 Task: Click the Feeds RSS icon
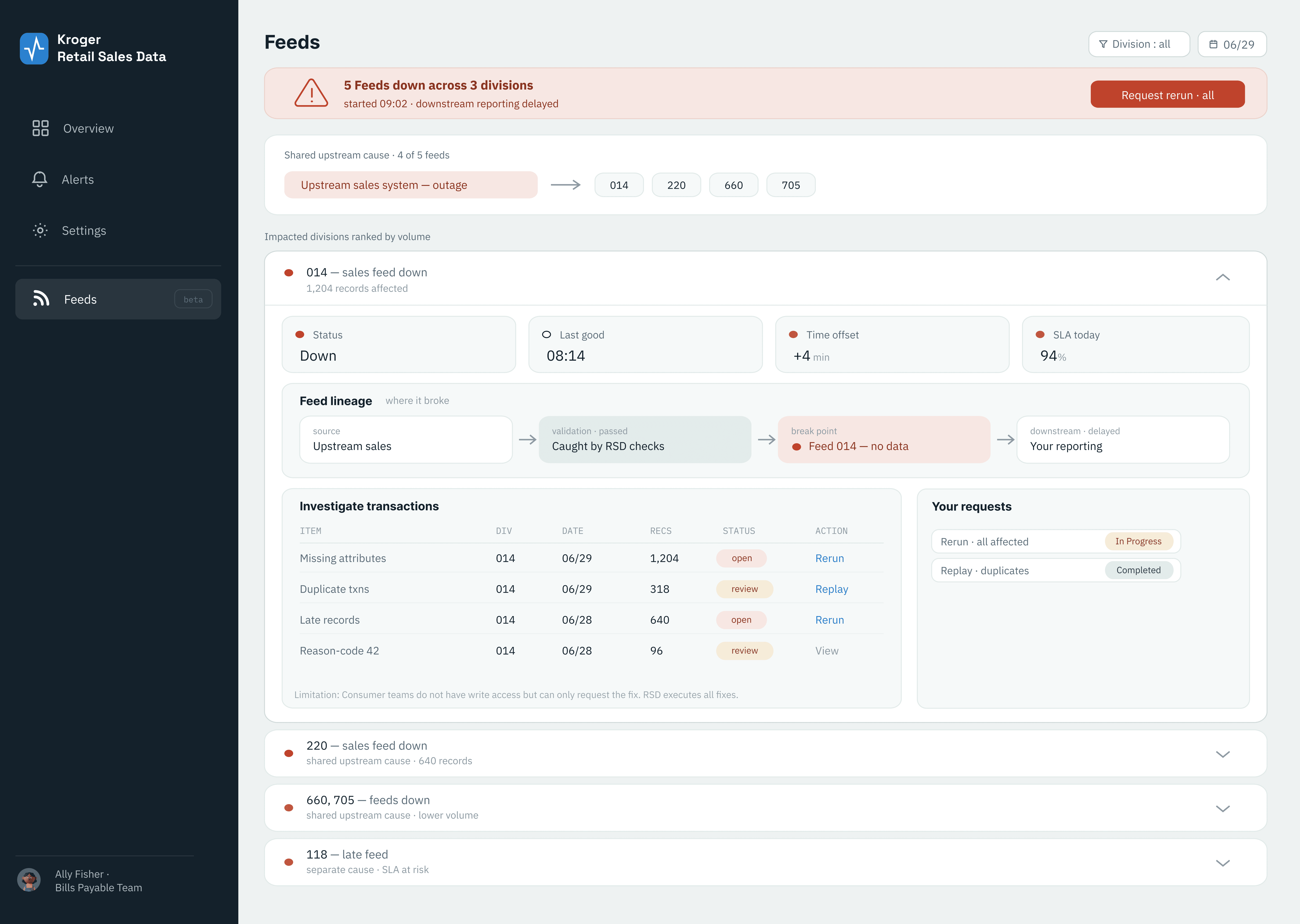41,299
